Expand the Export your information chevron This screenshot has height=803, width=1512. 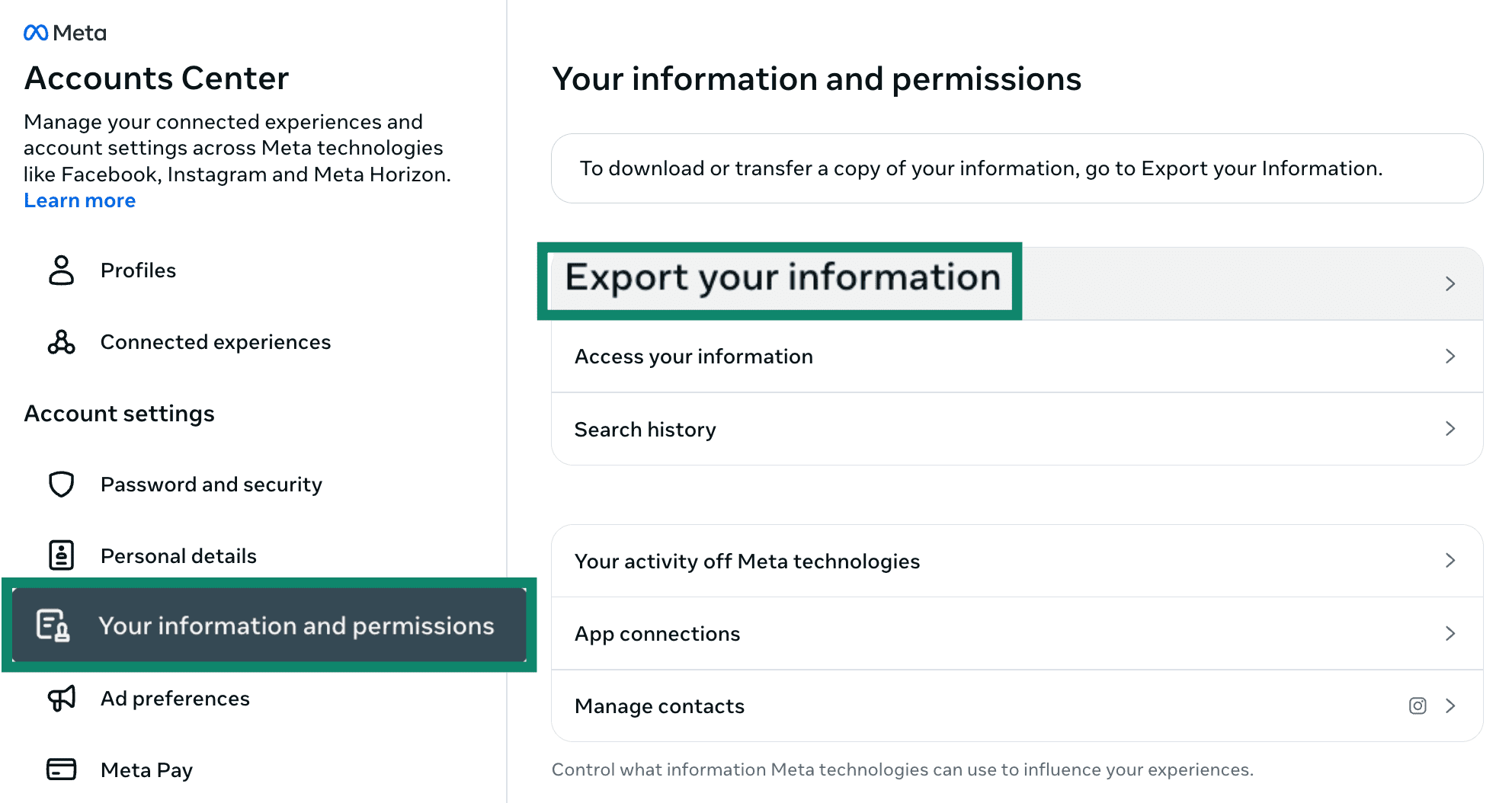pyautogui.click(x=1450, y=283)
